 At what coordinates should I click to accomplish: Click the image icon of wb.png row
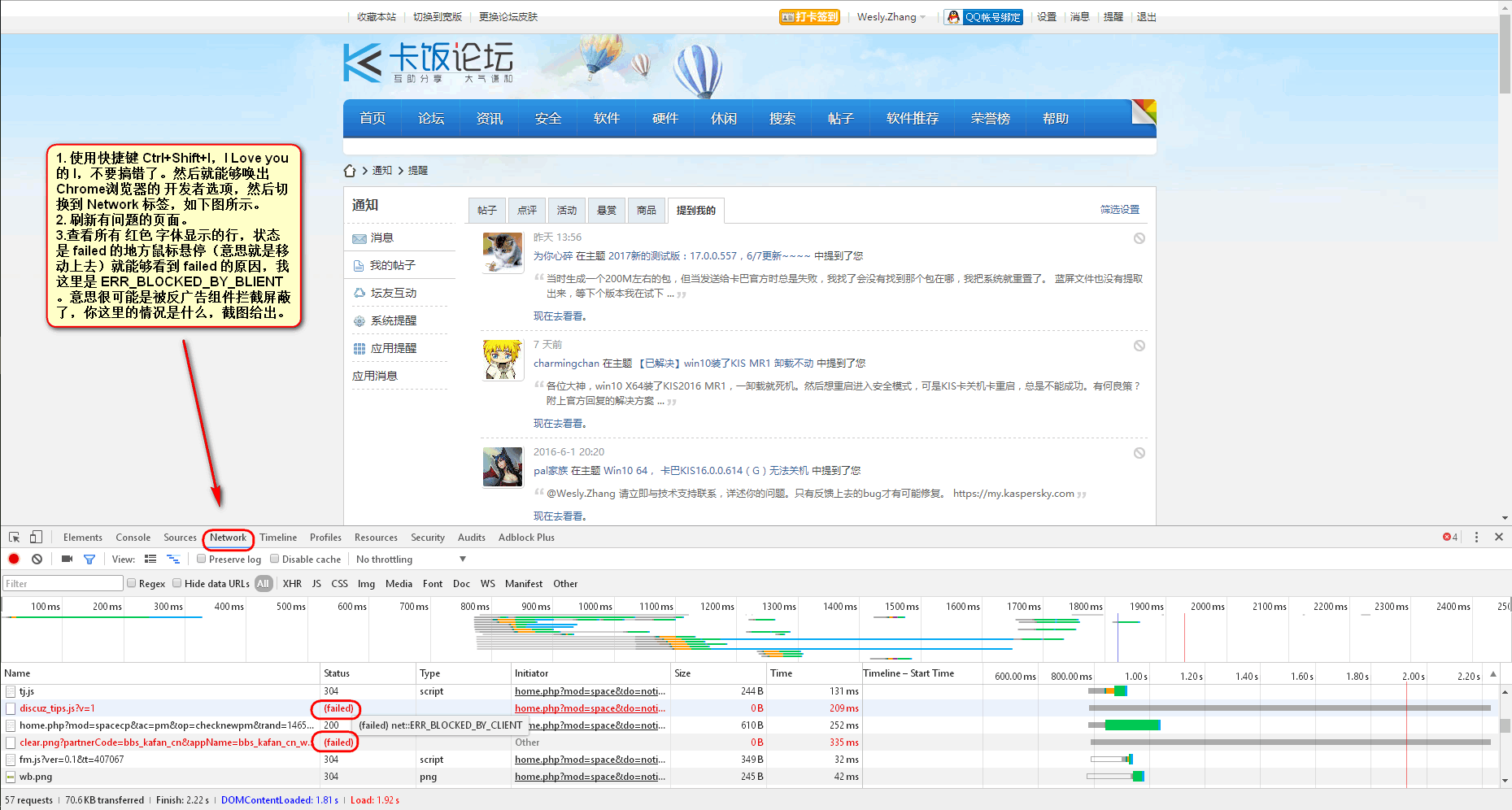[11, 777]
